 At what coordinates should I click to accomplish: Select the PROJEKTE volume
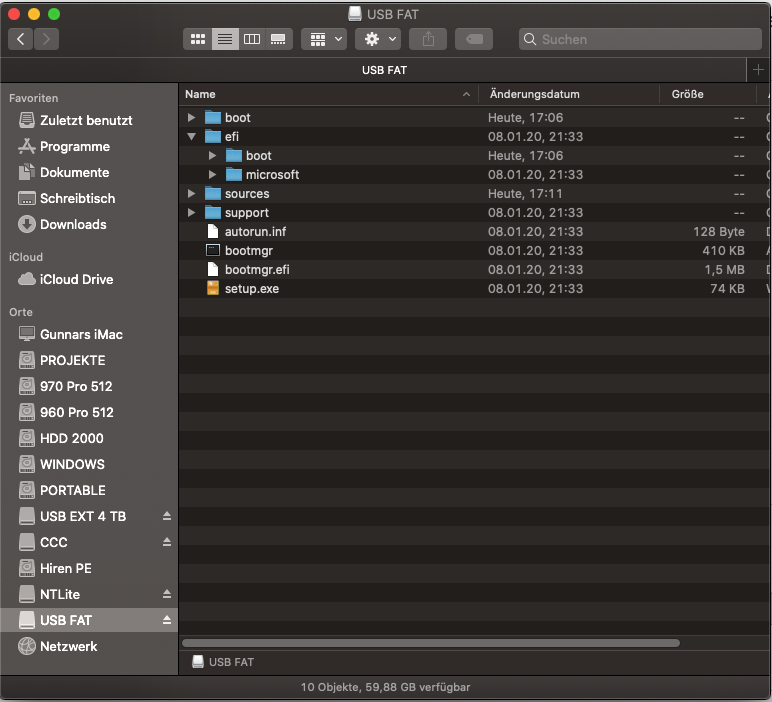coord(89,360)
